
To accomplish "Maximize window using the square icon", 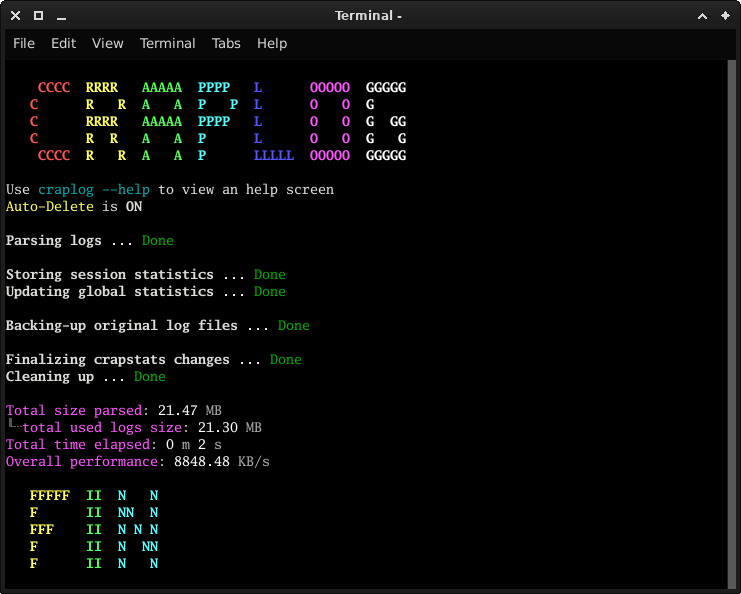I will pos(39,16).
